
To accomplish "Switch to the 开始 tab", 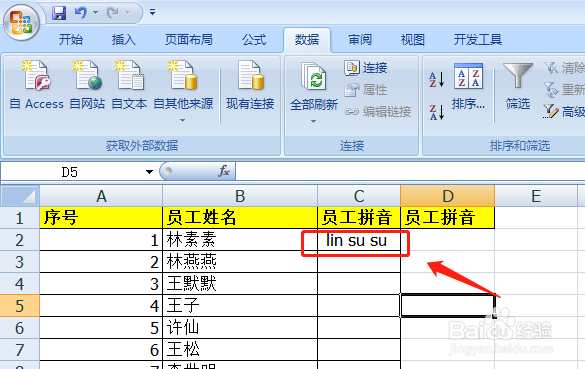I will [71, 39].
